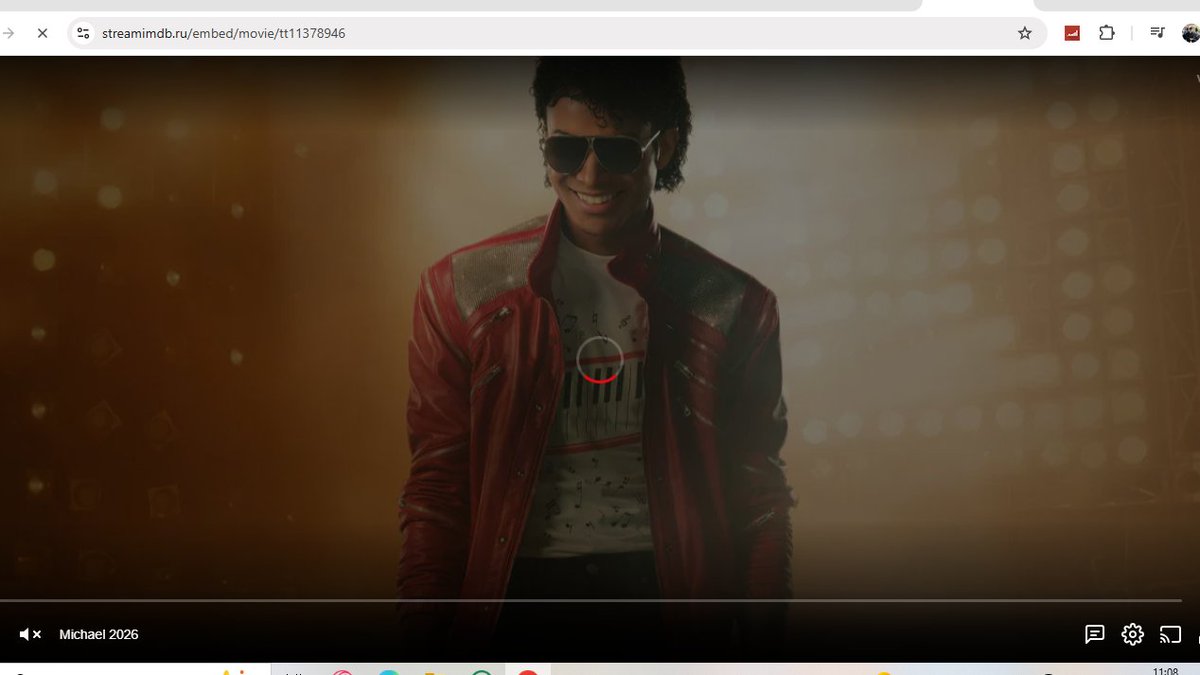
Task: Open the Chrome extensions puzzle menu
Action: 1106,33
